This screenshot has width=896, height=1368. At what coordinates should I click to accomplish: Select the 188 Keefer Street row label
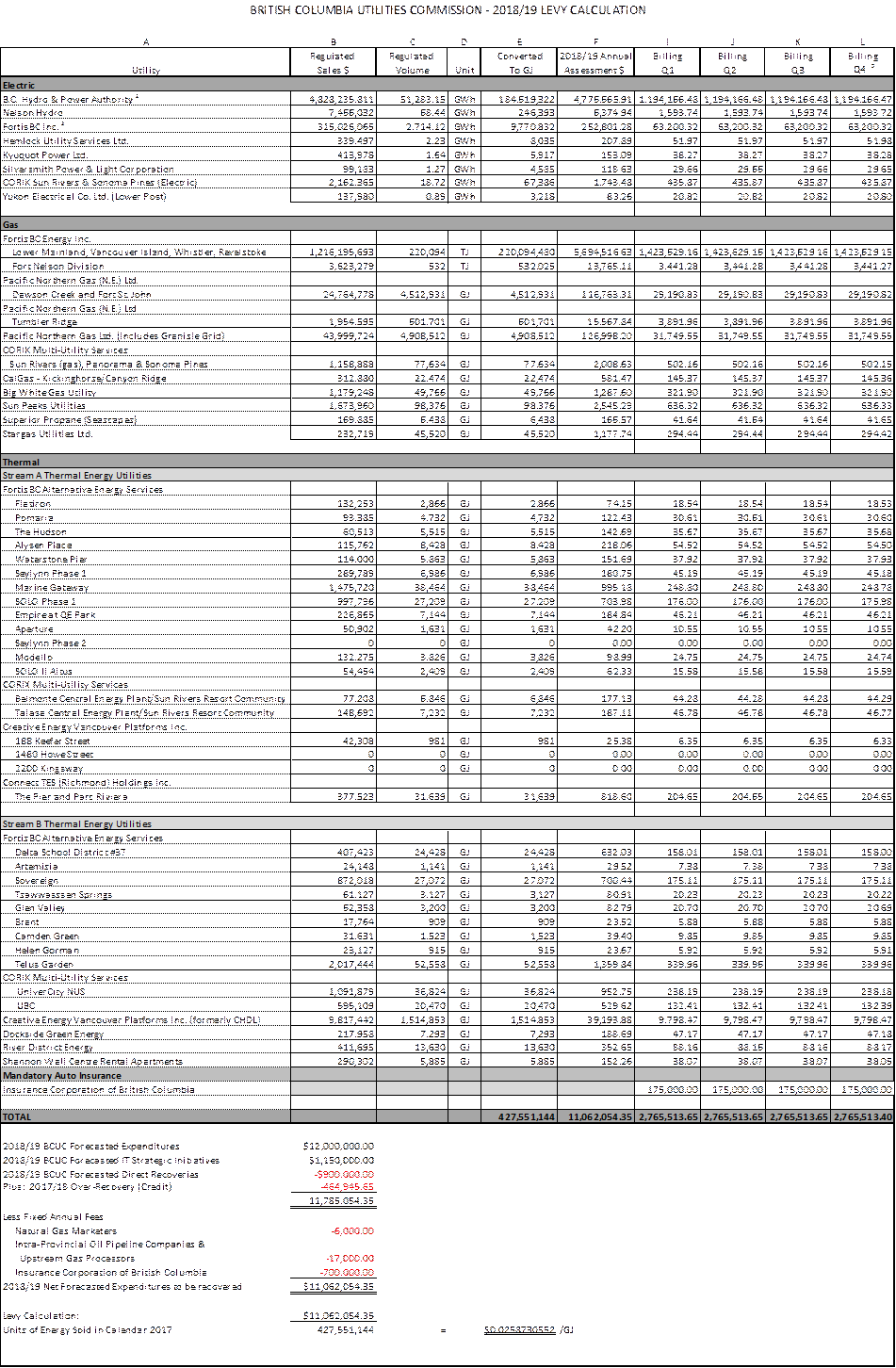click(x=54, y=741)
